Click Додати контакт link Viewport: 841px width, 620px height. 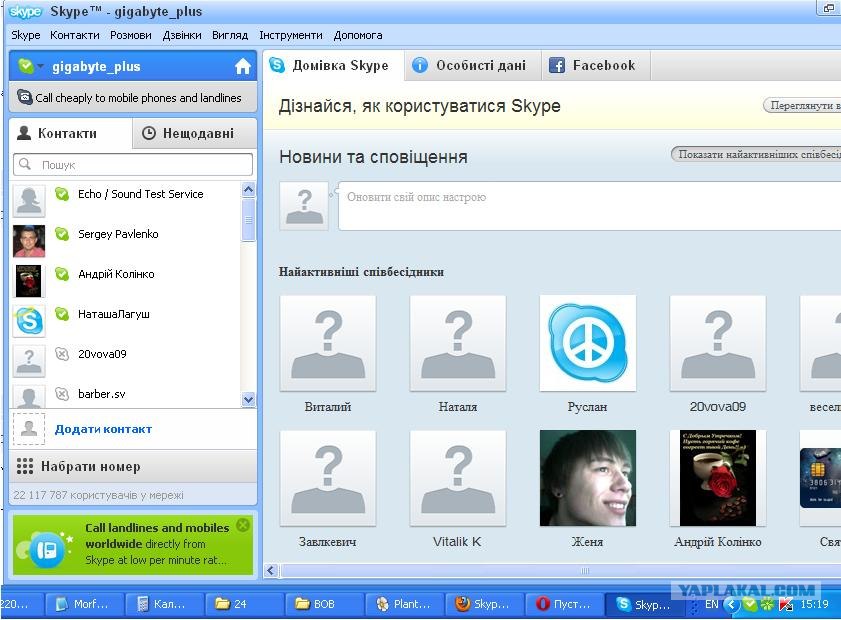tap(104, 429)
